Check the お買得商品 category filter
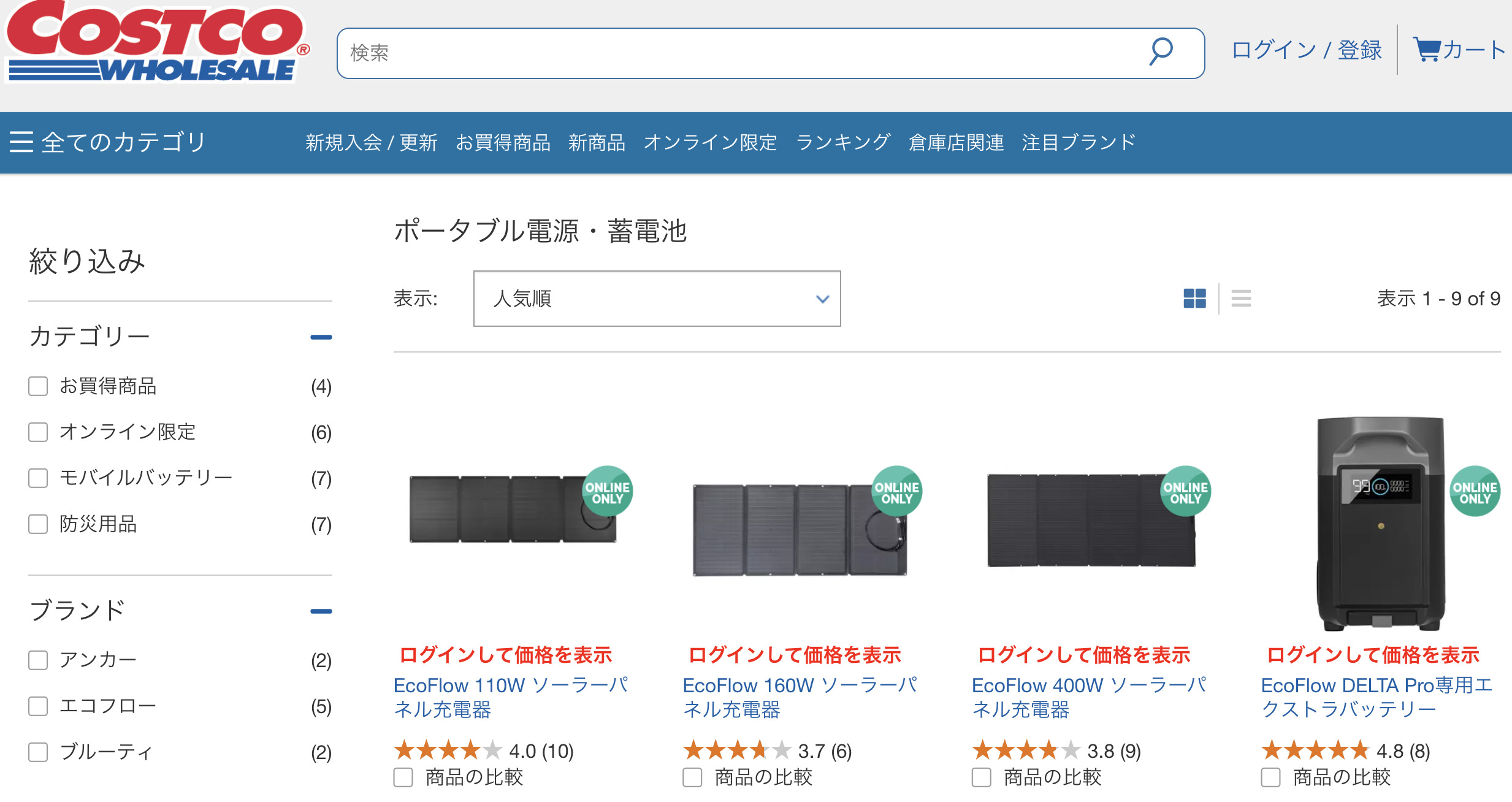 point(38,386)
